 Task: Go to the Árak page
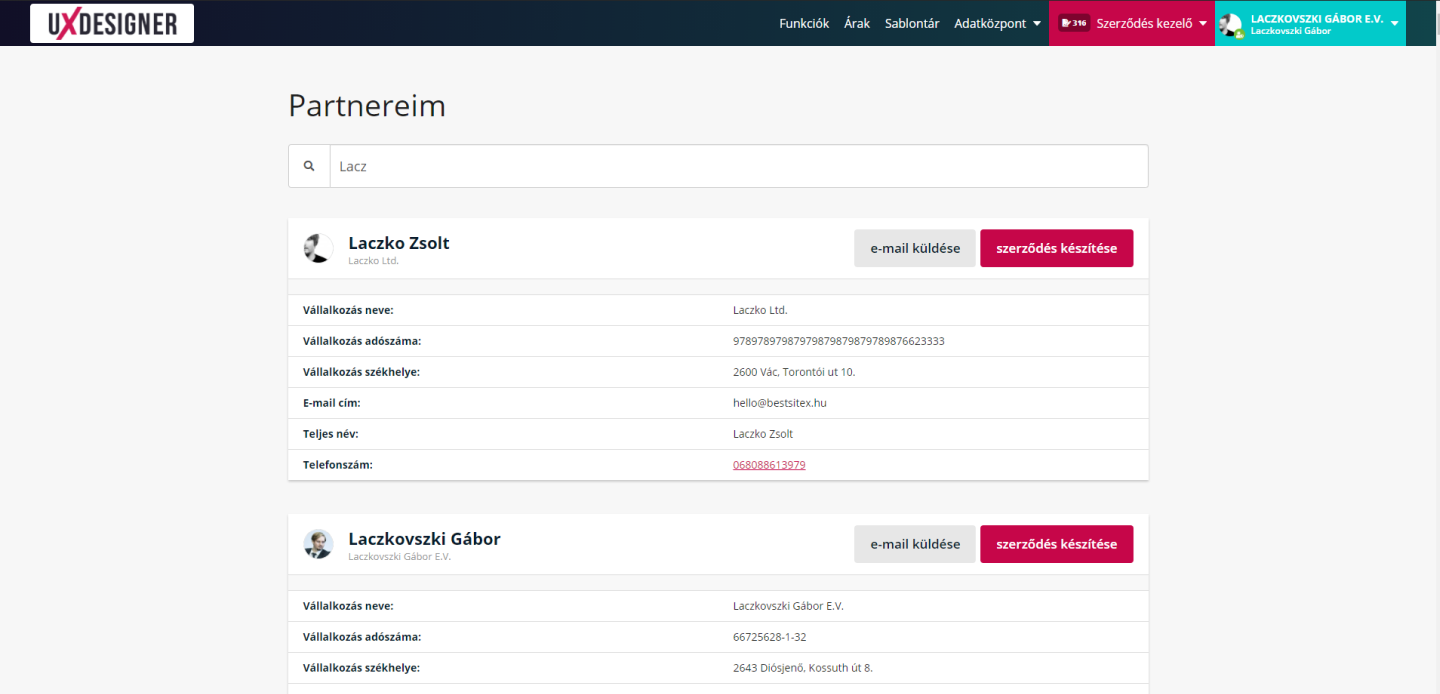point(857,23)
